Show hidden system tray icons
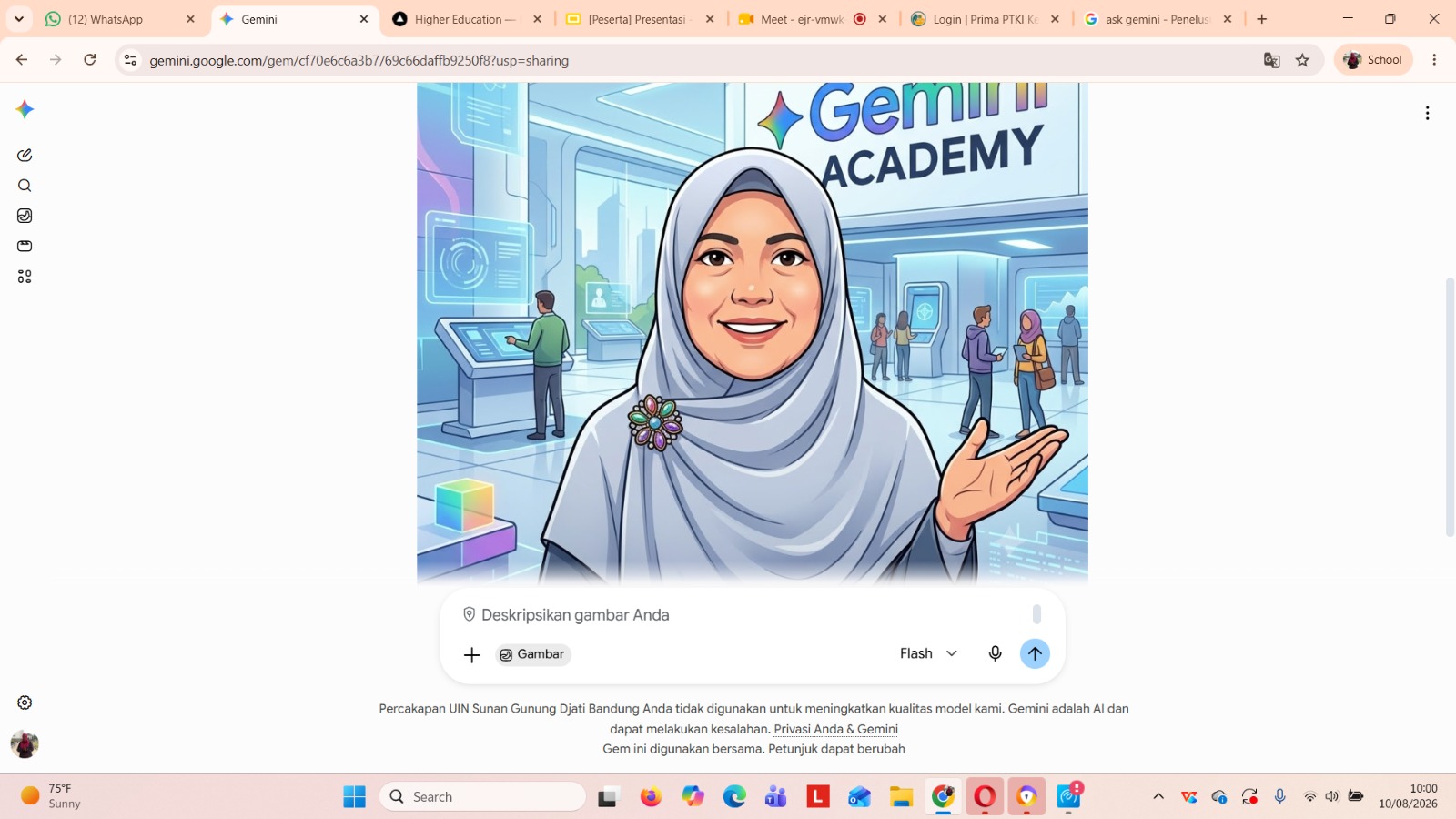The width and height of the screenshot is (1456, 819). pos(1158,797)
